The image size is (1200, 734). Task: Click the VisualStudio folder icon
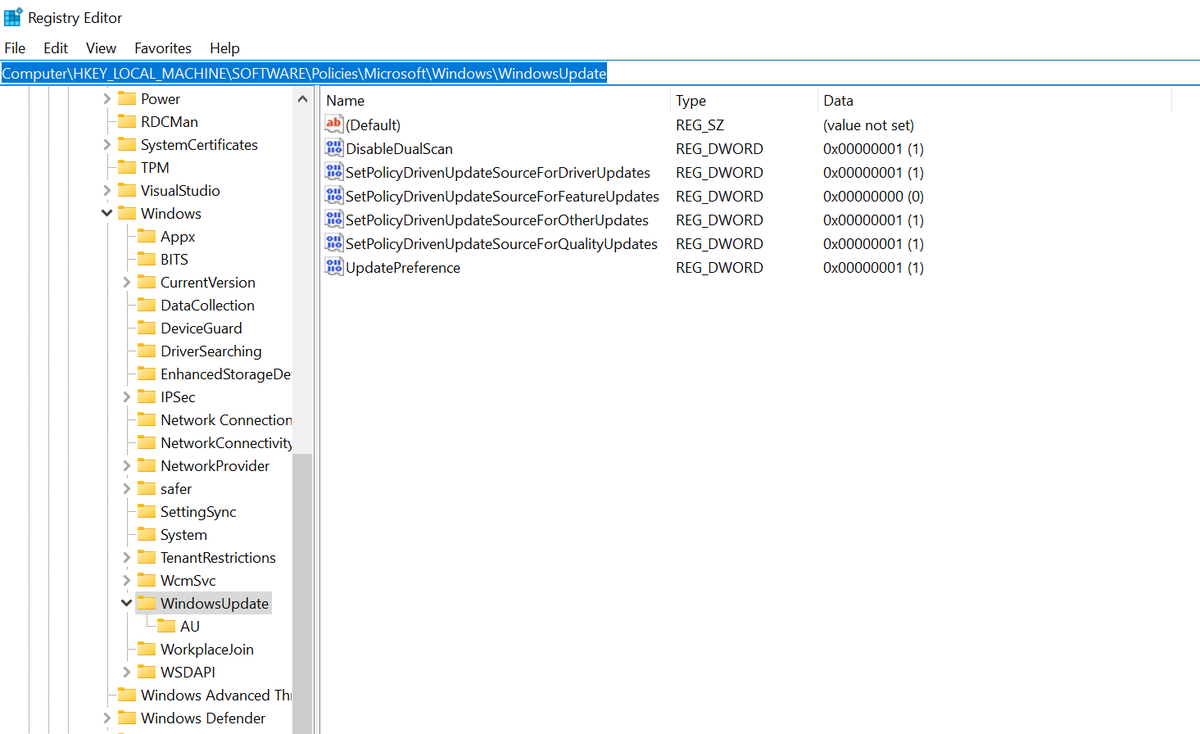click(x=126, y=191)
